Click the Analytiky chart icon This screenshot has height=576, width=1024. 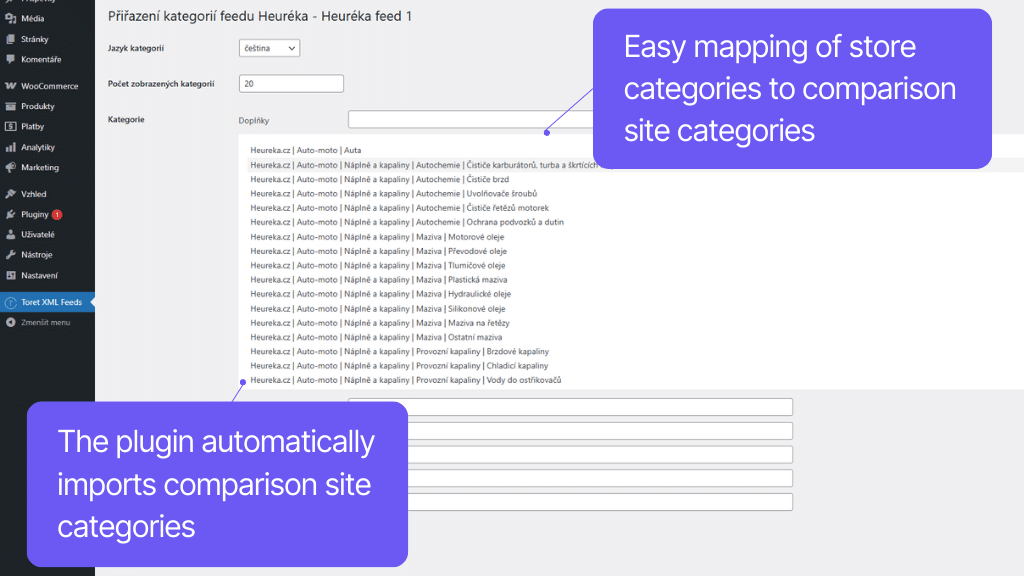(10, 148)
